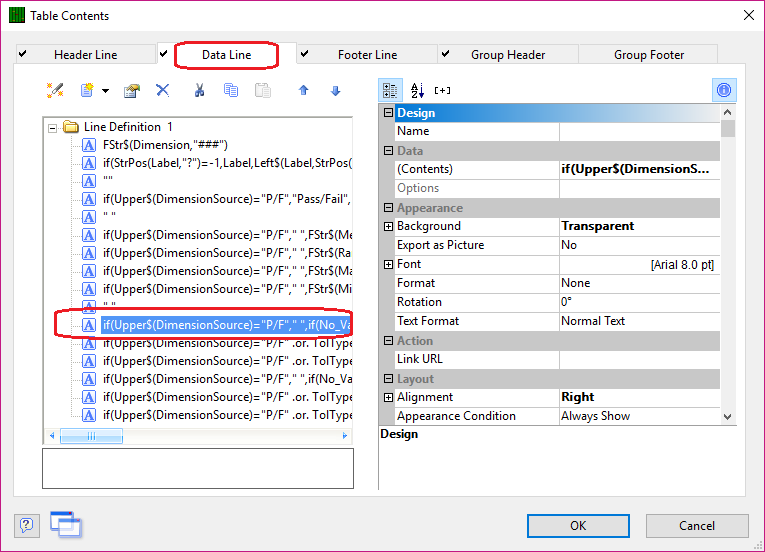Expand the Font property
The image size is (765, 552).
coord(388,265)
